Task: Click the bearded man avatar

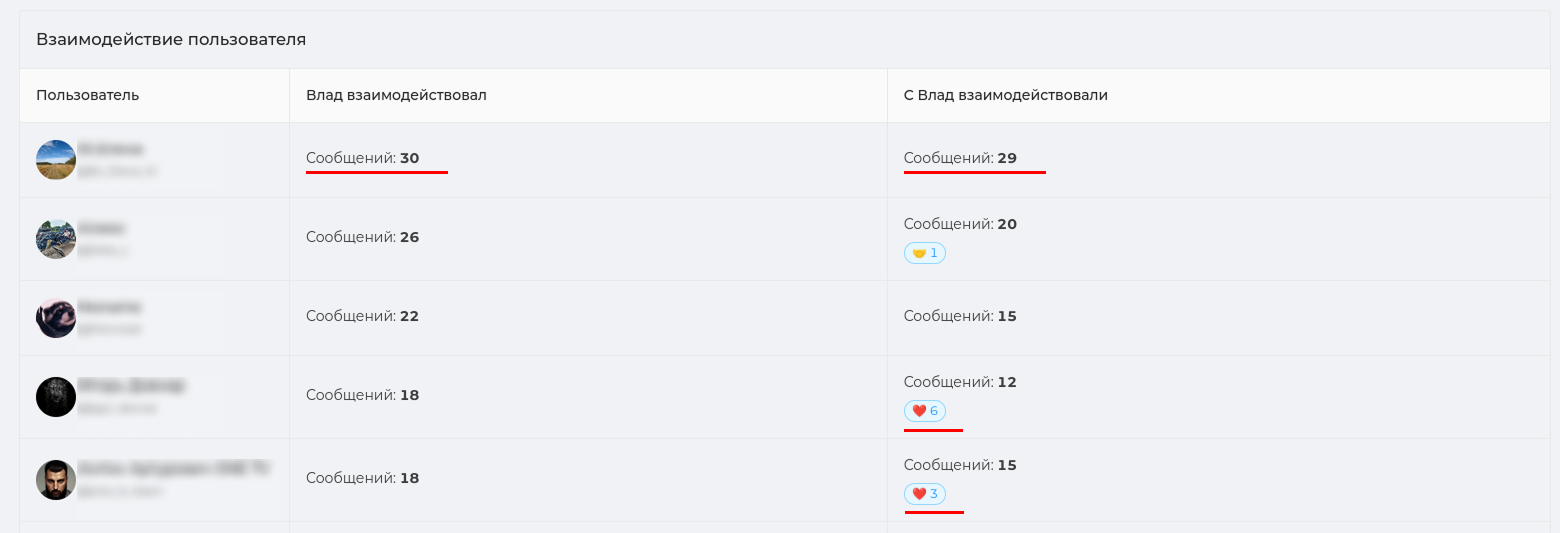Action: point(56,480)
